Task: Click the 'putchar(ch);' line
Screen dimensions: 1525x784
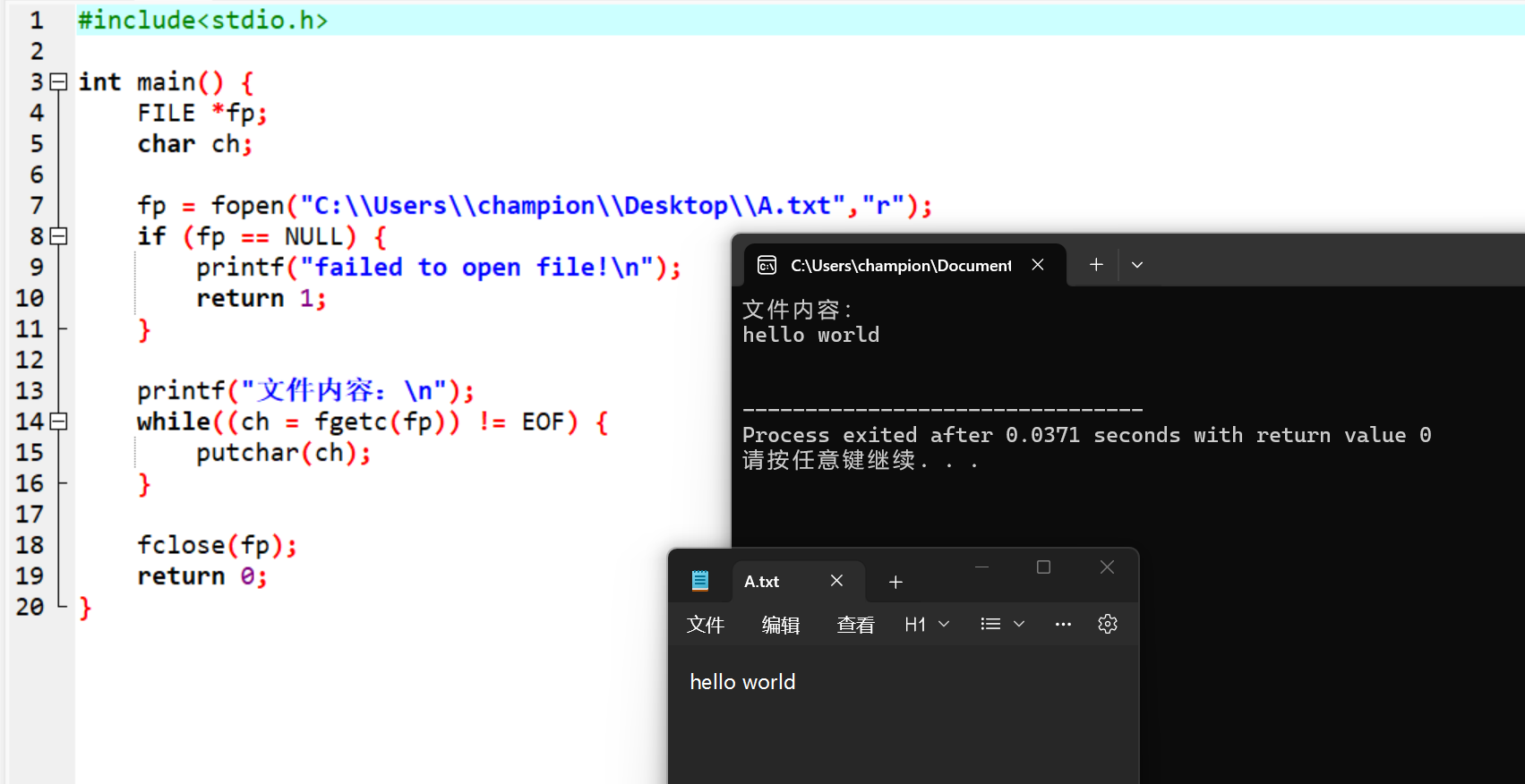Action: (x=283, y=453)
